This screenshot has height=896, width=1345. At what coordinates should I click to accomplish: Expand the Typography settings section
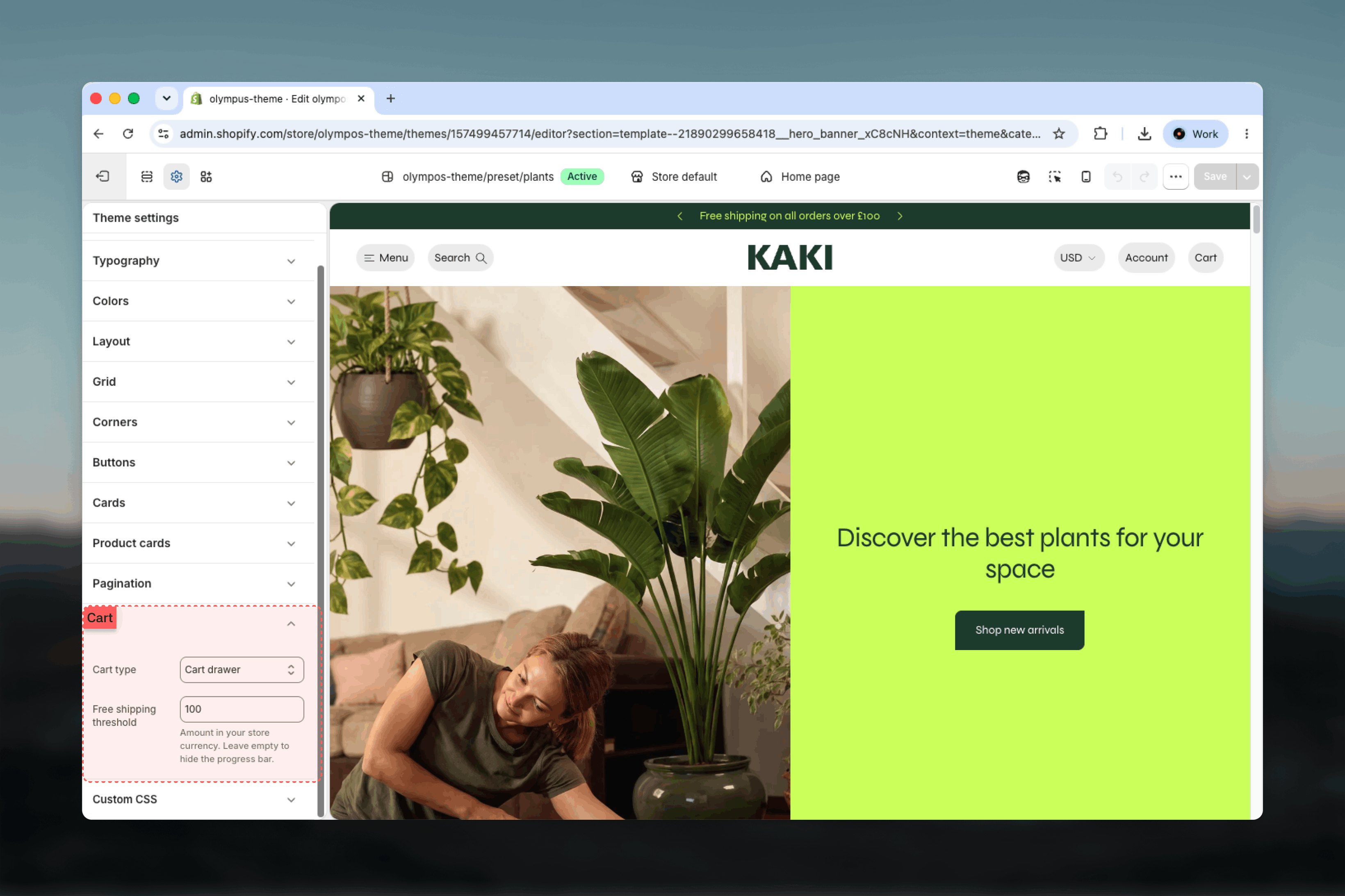tap(198, 261)
